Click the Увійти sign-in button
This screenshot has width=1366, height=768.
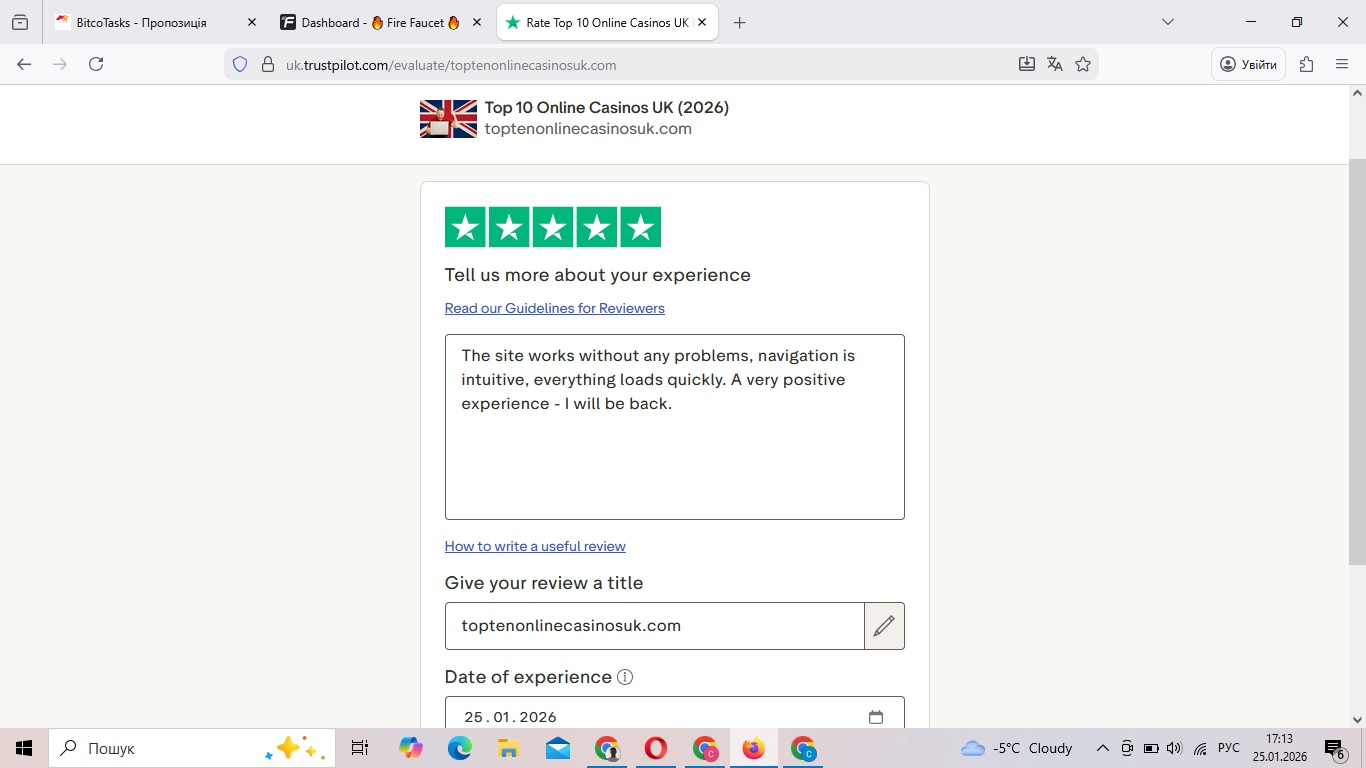tap(1249, 64)
